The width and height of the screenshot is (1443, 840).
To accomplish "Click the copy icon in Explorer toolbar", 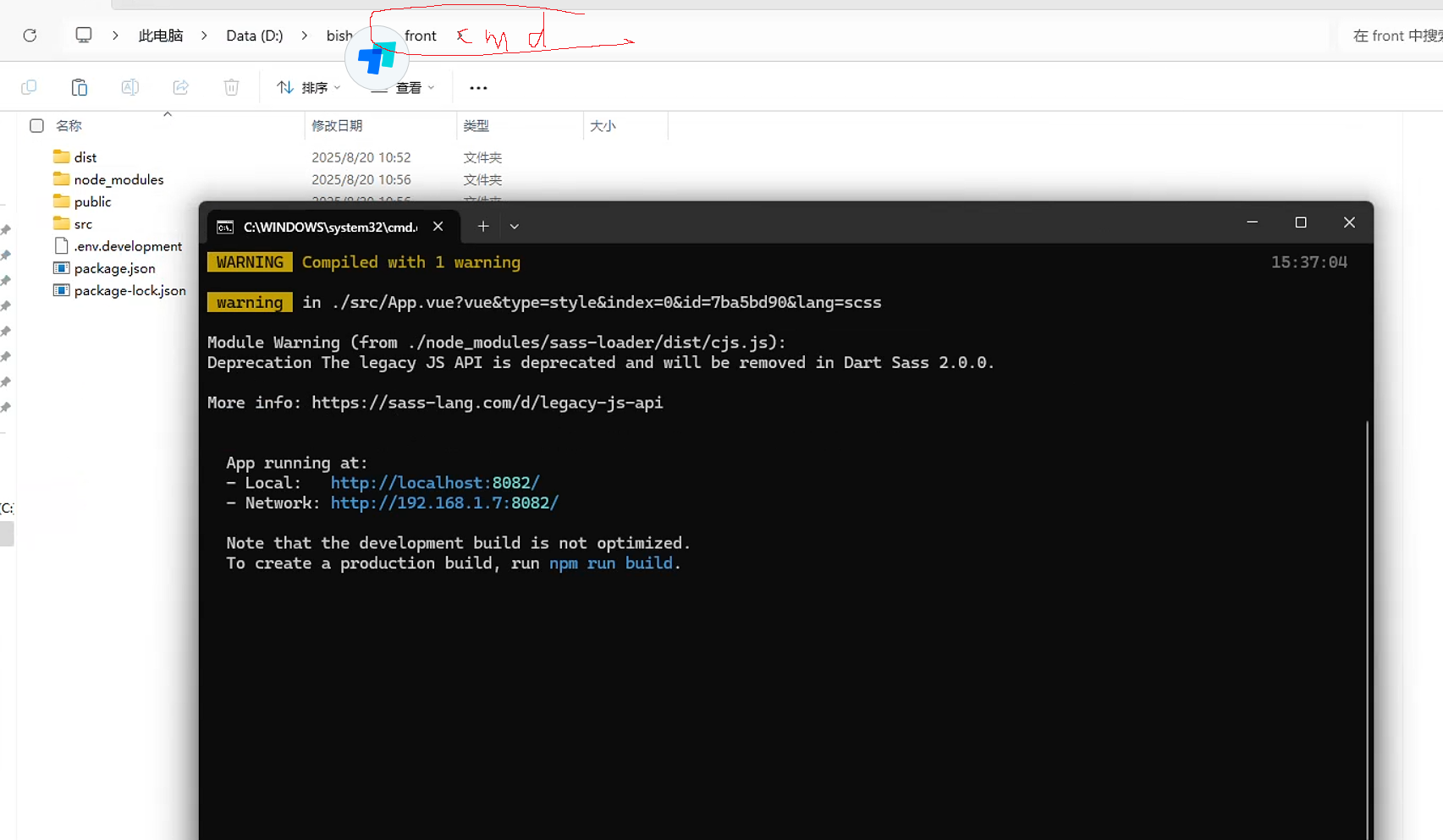I will pyautogui.click(x=29, y=87).
